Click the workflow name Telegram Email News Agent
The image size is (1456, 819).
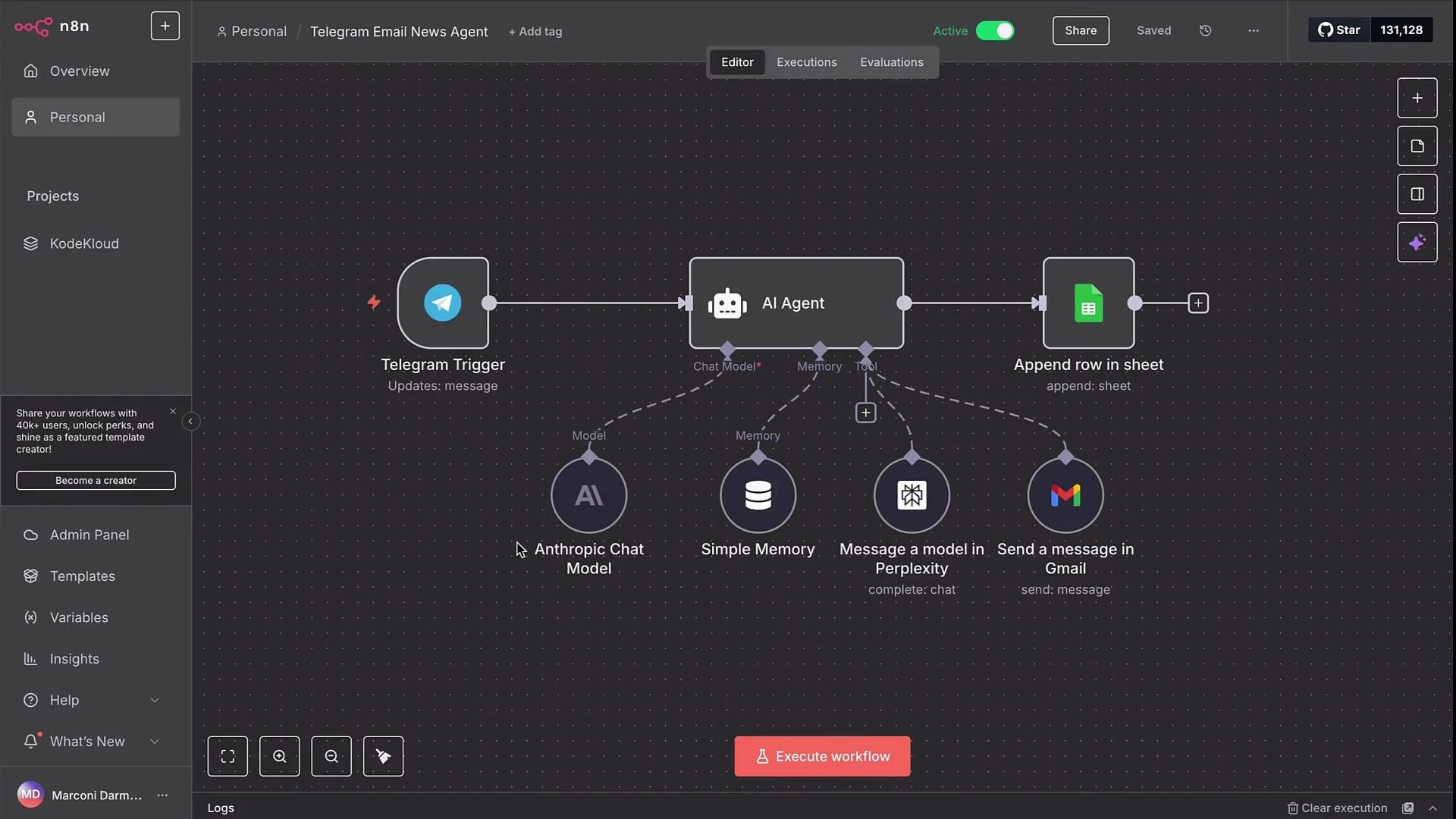click(x=399, y=32)
